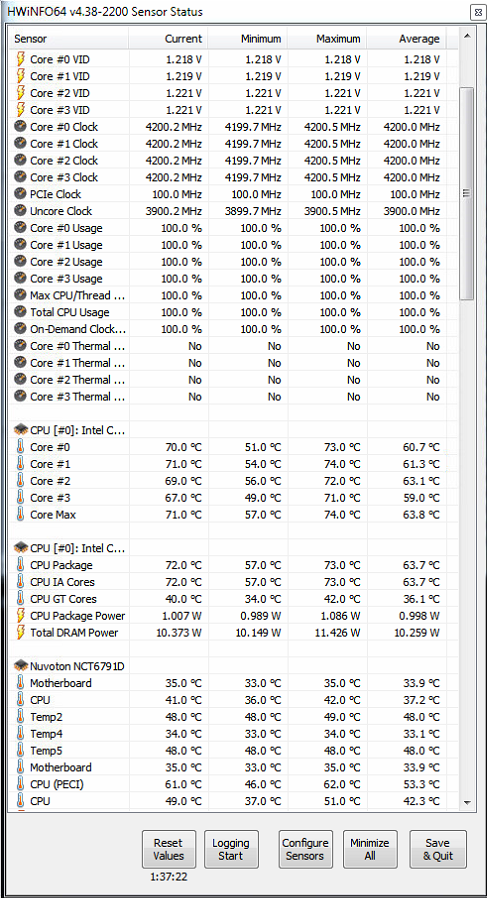
Task: Click the lightning icon beside Core #0 VID
Action: click(21, 59)
